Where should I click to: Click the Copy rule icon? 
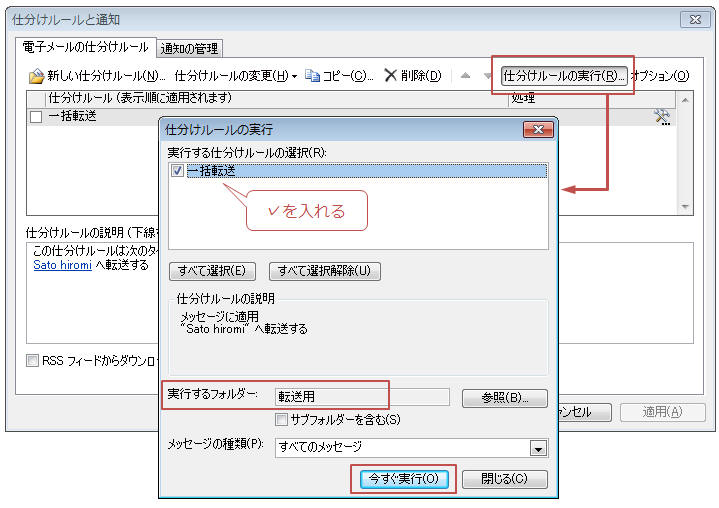pos(313,76)
